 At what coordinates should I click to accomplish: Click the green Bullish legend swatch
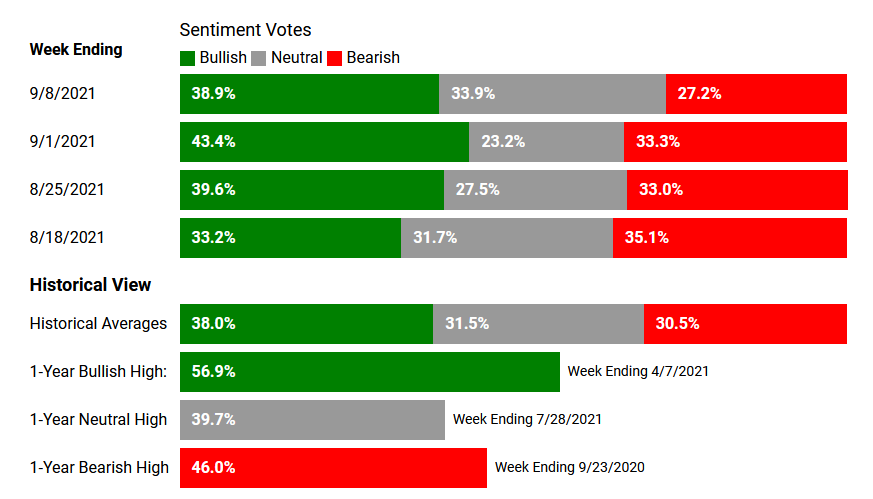tap(187, 58)
